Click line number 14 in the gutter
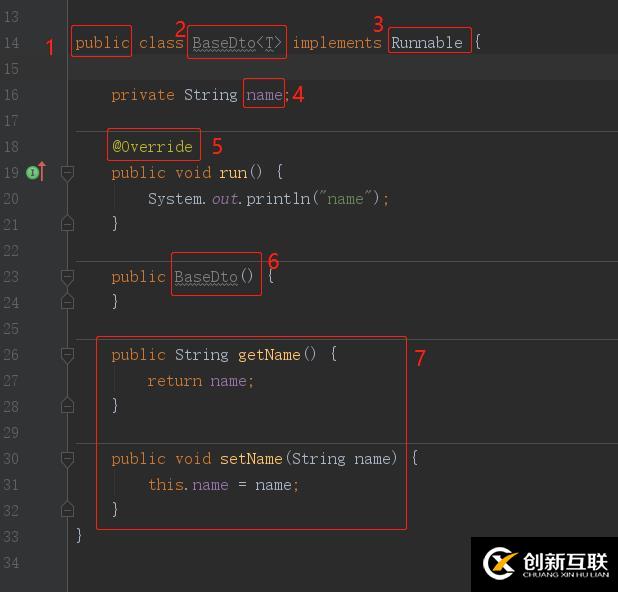618x592 pixels. (x=11, y=42)
